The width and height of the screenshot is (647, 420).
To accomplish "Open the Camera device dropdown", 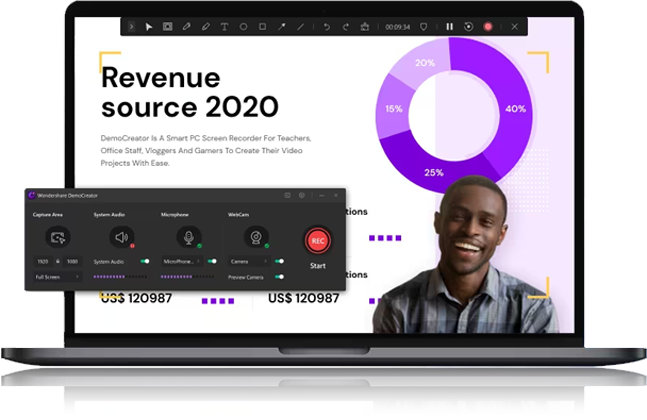I will [248, 261].
